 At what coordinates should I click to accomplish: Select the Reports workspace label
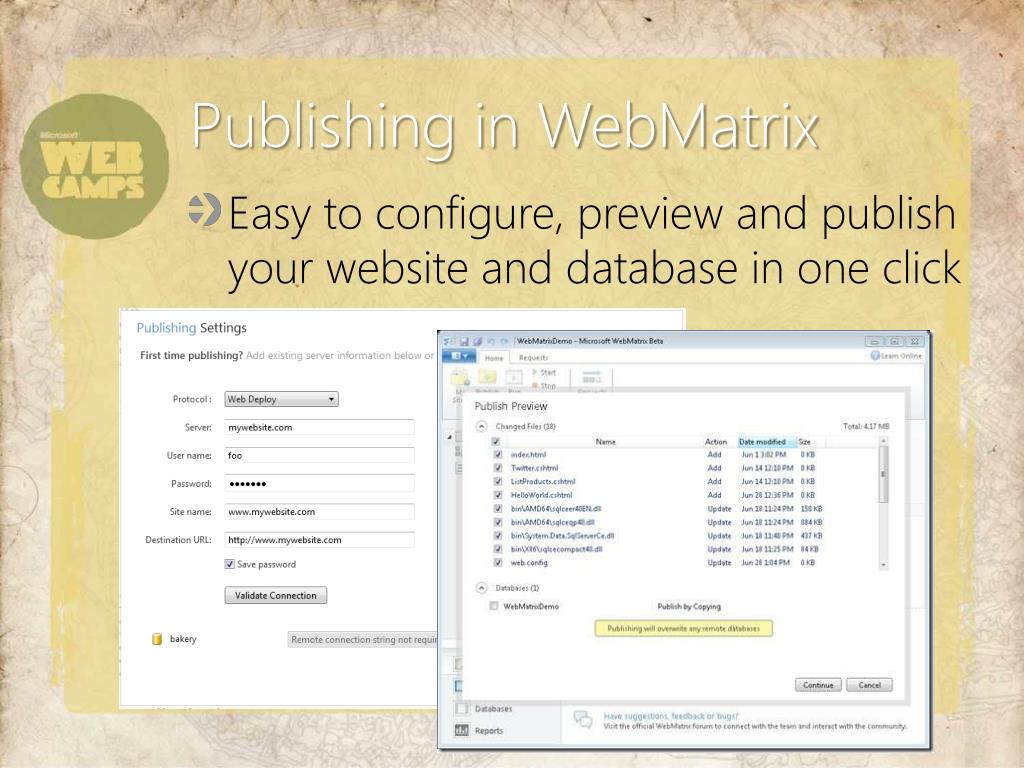pos(488,731)
